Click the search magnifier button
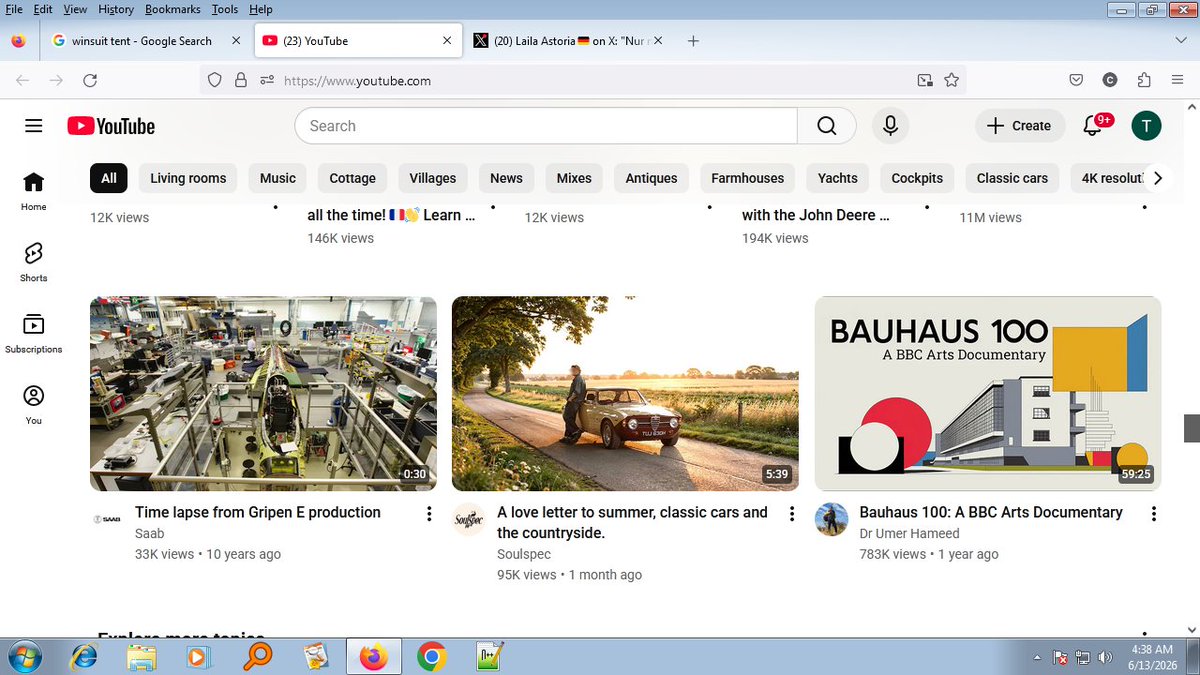This screenshot has width=1200, height=675. click(826, 126)
